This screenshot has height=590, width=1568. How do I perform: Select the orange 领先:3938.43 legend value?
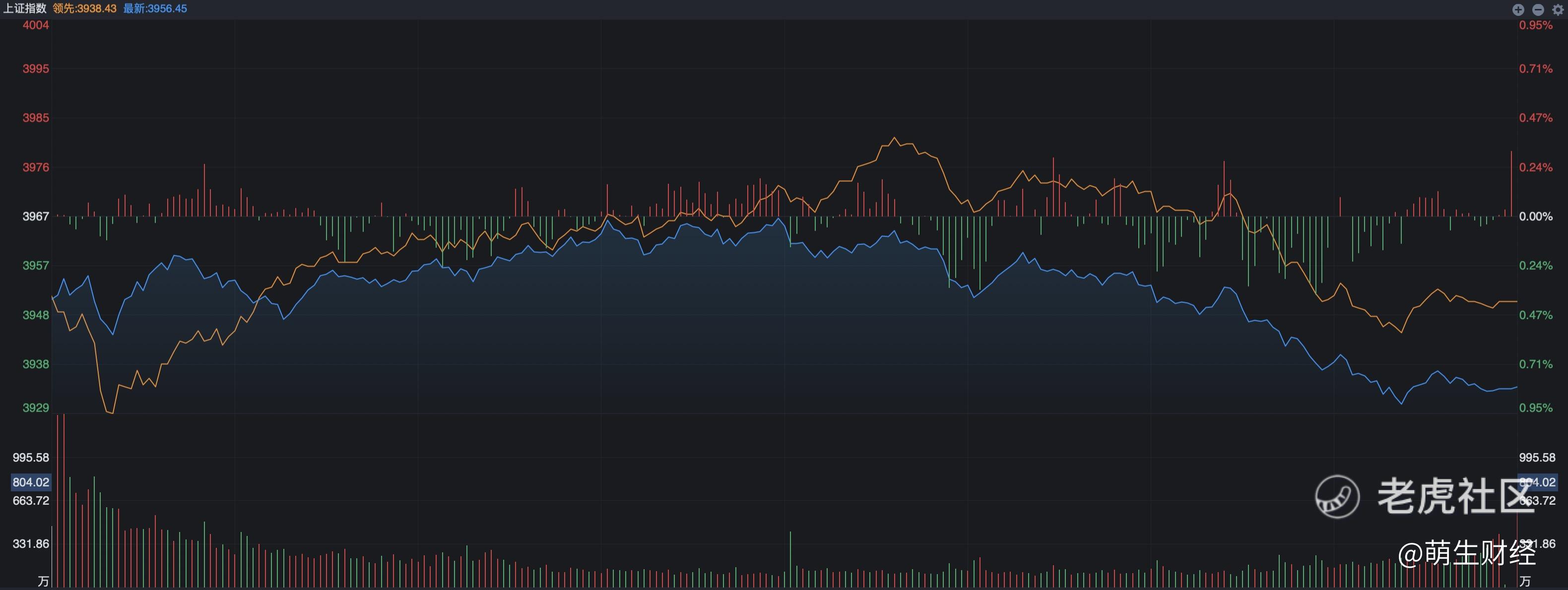tap(85, 8)
